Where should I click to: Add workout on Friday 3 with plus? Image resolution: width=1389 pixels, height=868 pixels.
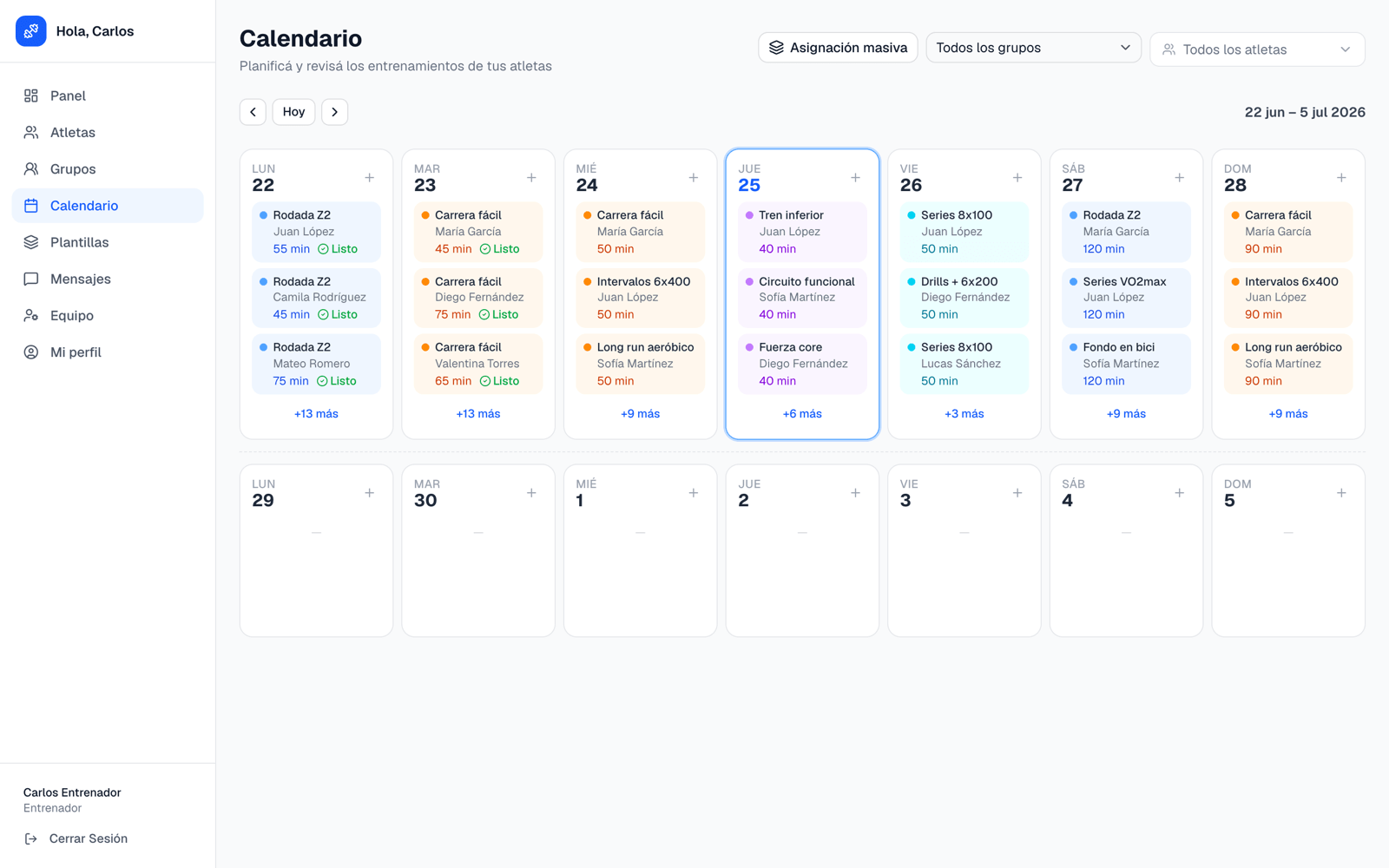point(1017,493)
